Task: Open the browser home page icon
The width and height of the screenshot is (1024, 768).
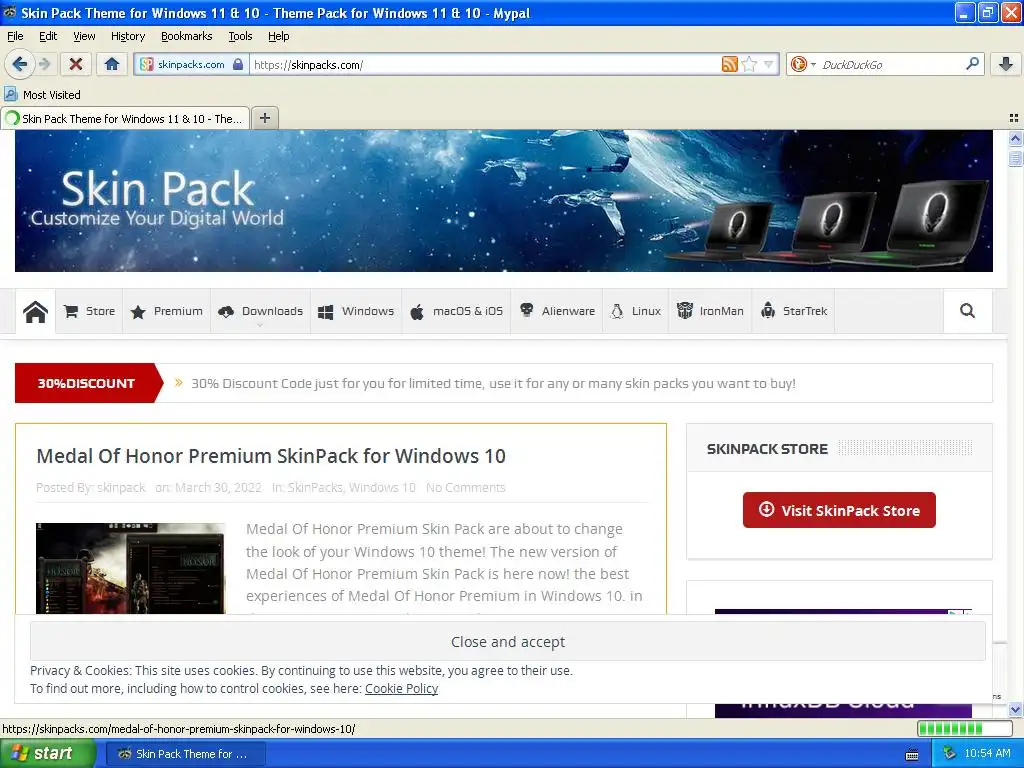Action: pos(112,64)
